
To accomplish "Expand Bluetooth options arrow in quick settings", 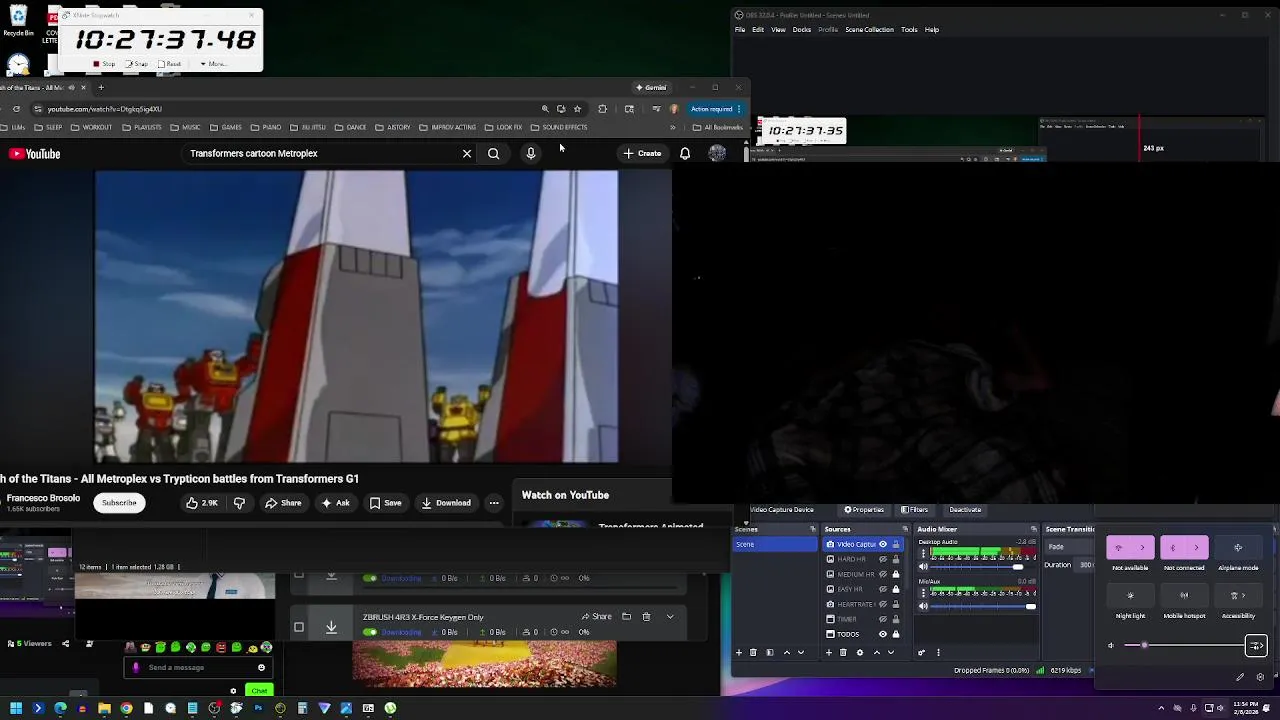I will [x=1196, y=548].
